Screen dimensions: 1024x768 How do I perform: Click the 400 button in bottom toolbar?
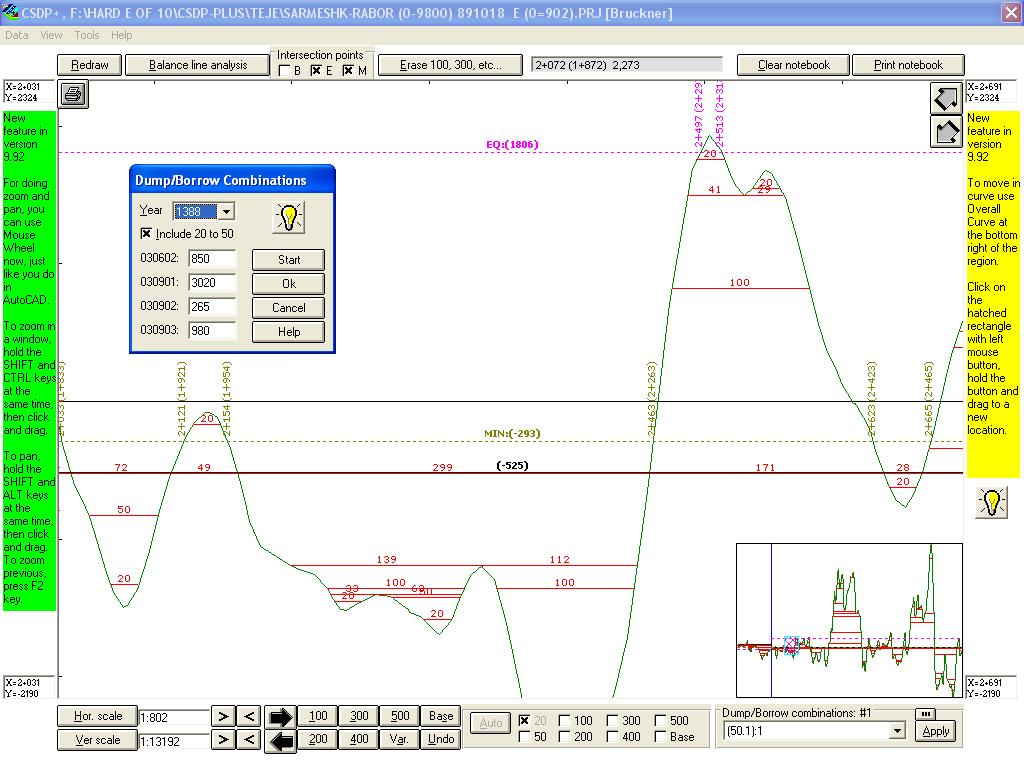click(x=359, y=739)
